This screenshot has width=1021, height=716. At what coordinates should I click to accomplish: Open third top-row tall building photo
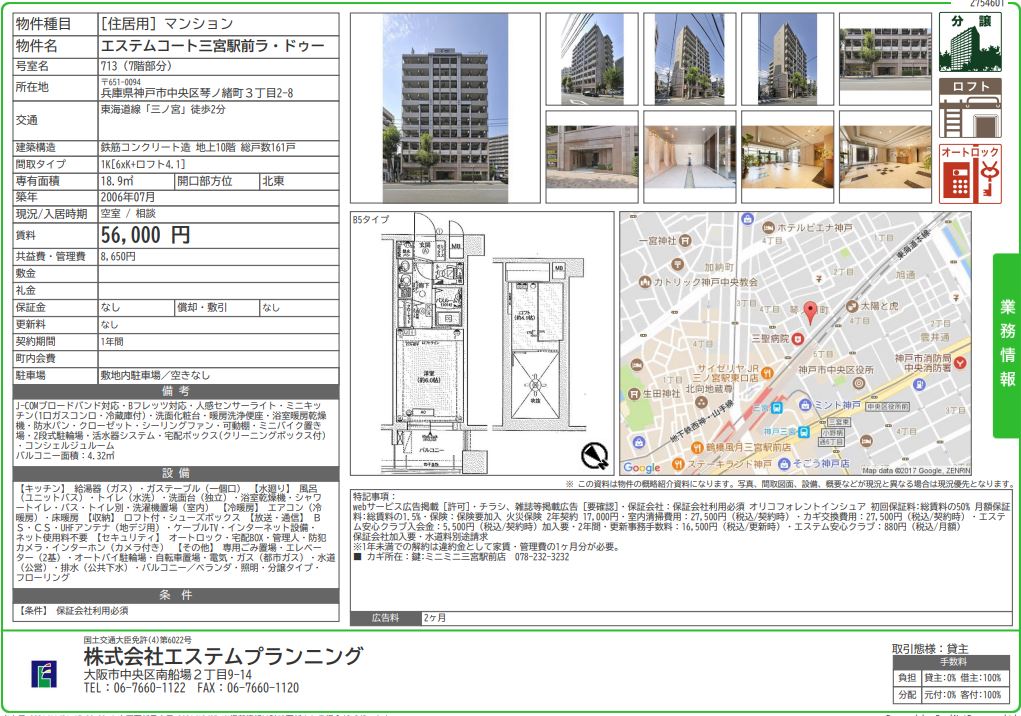(x=787, y=59)
